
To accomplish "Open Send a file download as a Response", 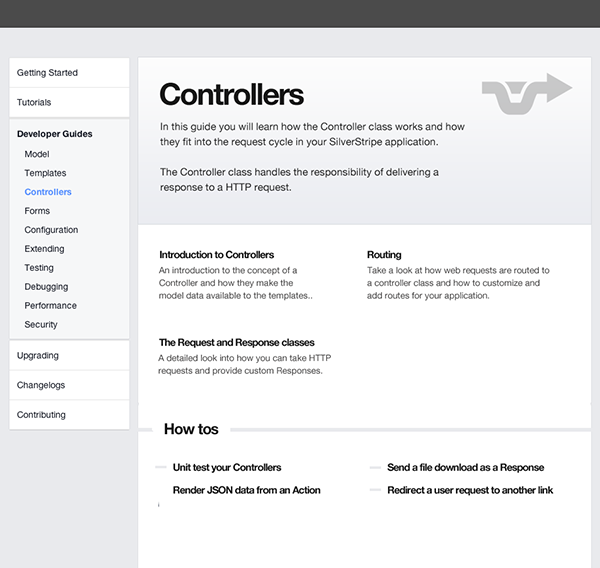I will (465, 467).
